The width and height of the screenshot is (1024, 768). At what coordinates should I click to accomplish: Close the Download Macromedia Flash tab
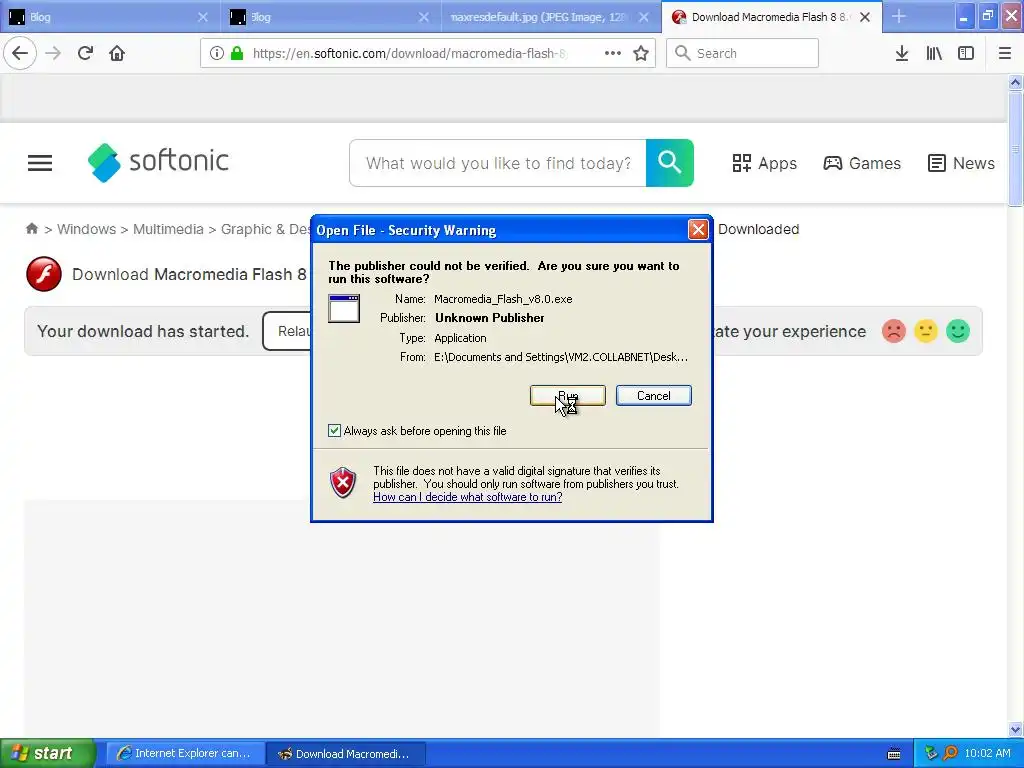[865, 17]
